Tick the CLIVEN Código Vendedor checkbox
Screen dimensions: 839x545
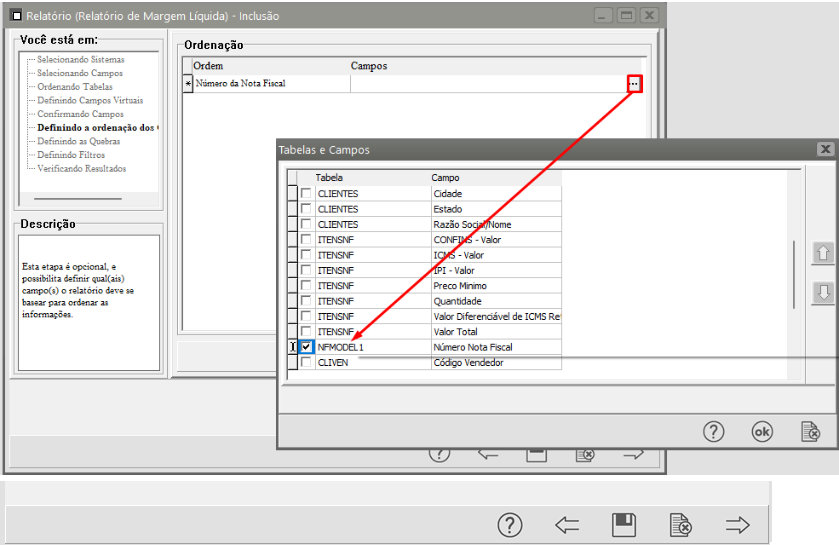point(306,363)
